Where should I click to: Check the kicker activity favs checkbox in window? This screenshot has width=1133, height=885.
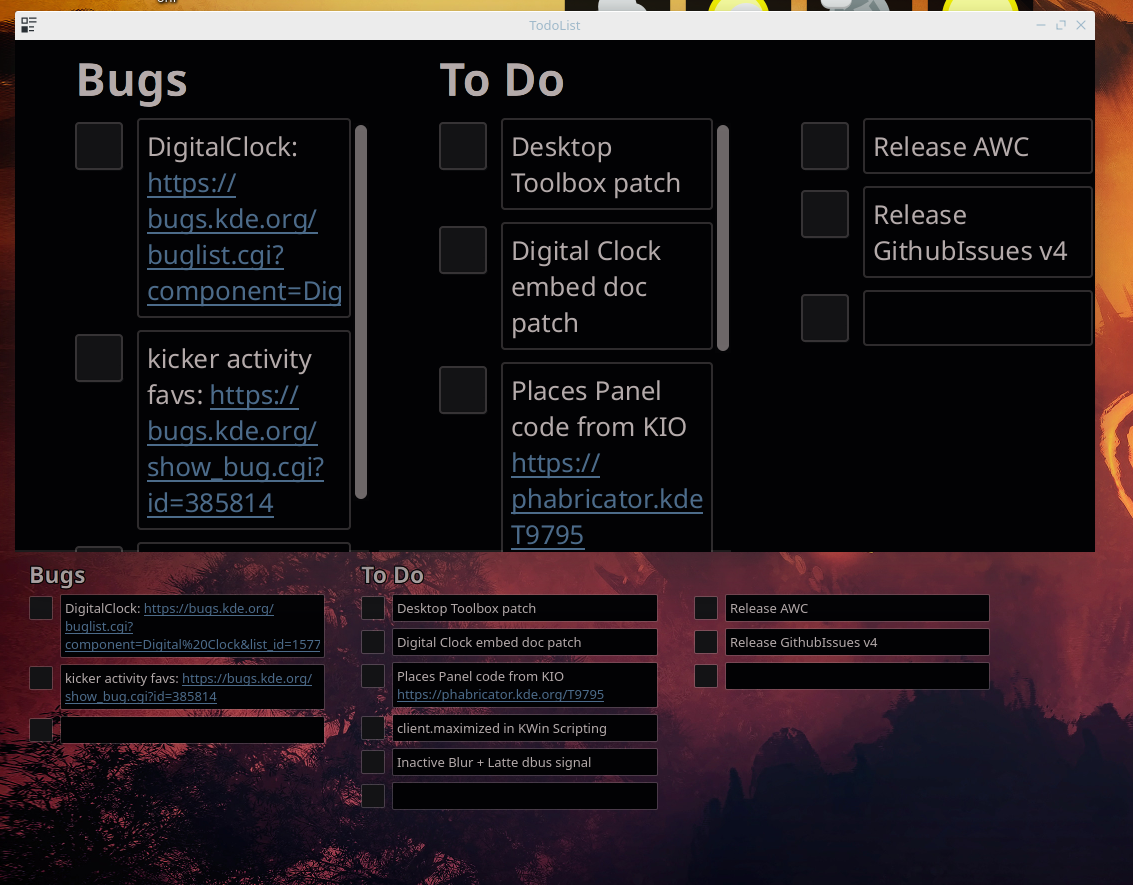point(99,358)
